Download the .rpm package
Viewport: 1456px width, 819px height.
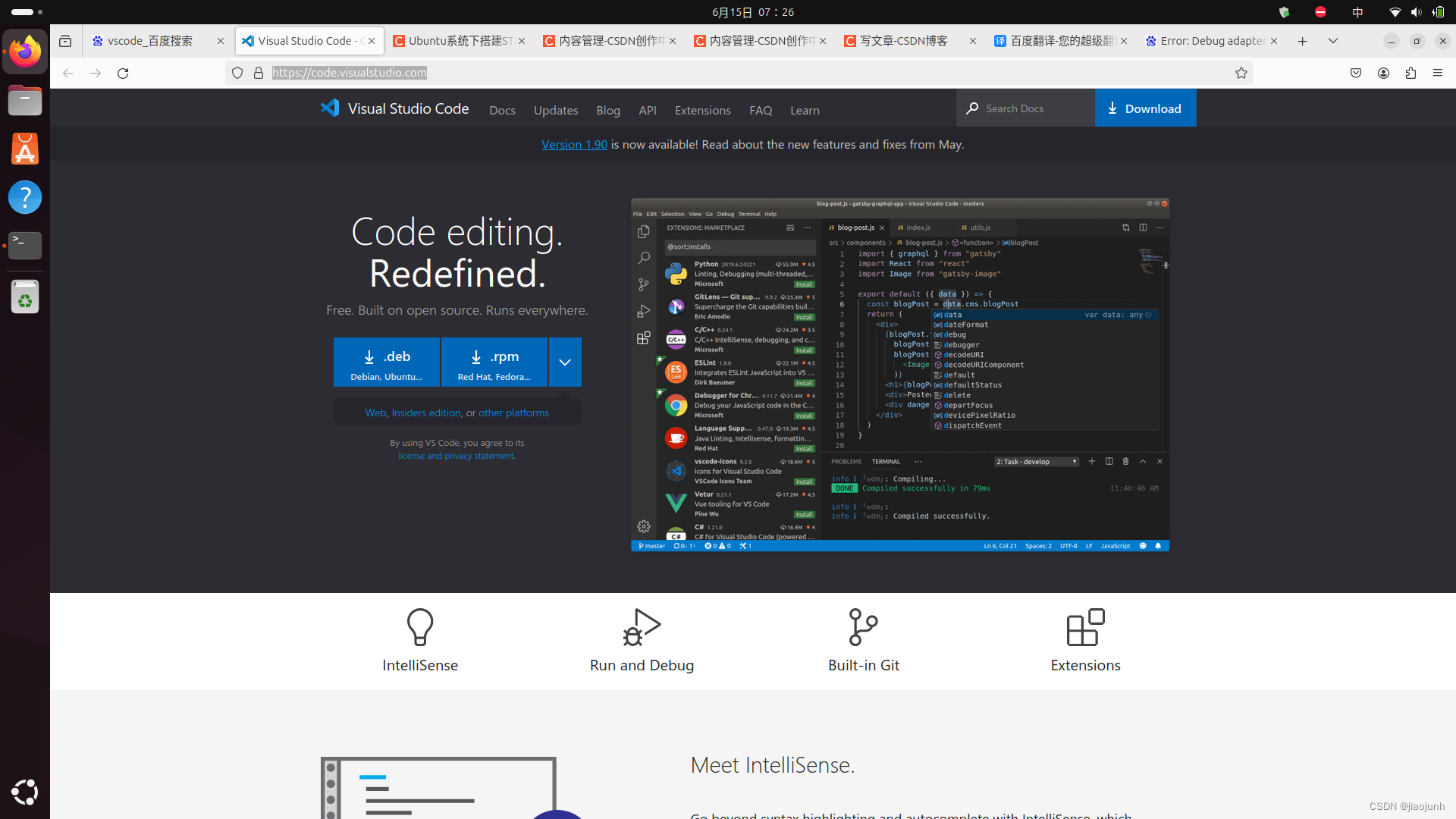(494, 362)
